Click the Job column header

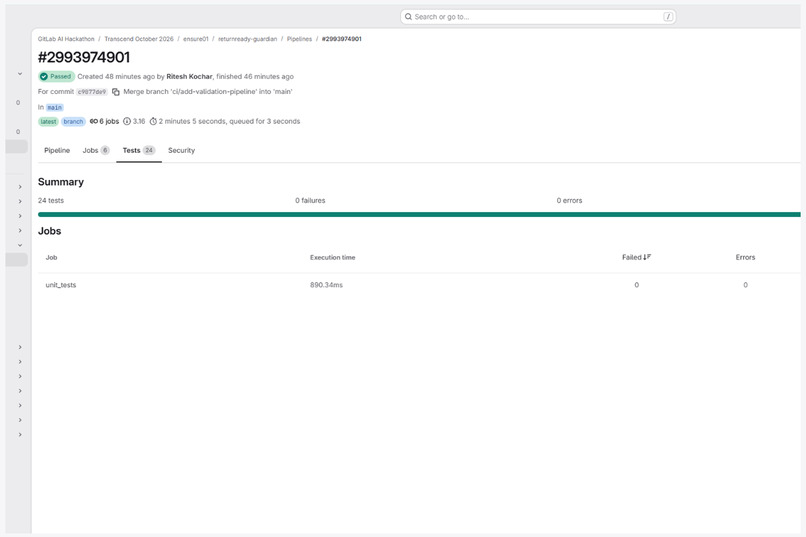click(51, 257)
